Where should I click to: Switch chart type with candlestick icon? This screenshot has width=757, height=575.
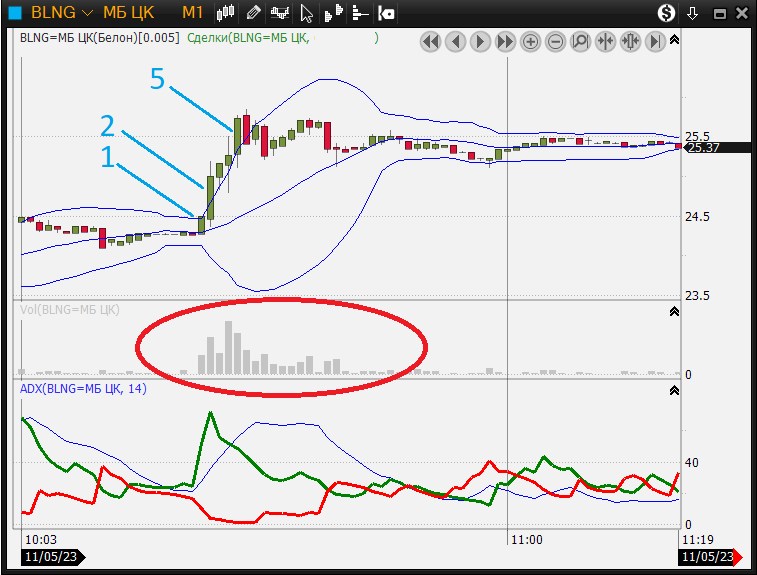[x=225, y=13]
